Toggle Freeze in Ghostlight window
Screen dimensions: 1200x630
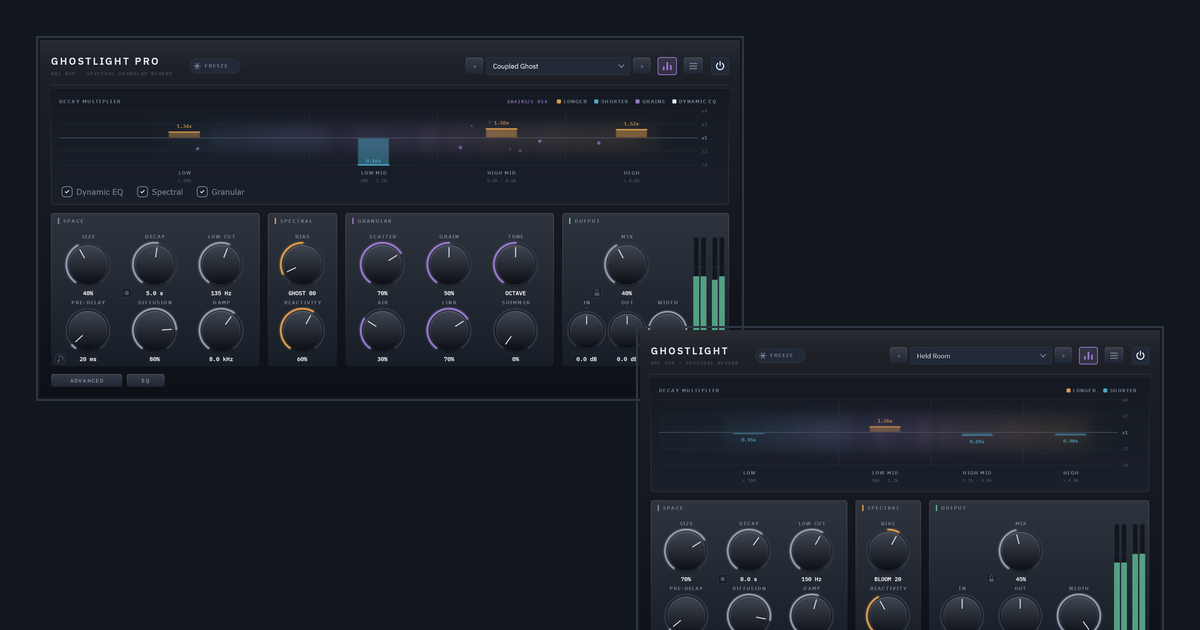(x=780, y=355)
